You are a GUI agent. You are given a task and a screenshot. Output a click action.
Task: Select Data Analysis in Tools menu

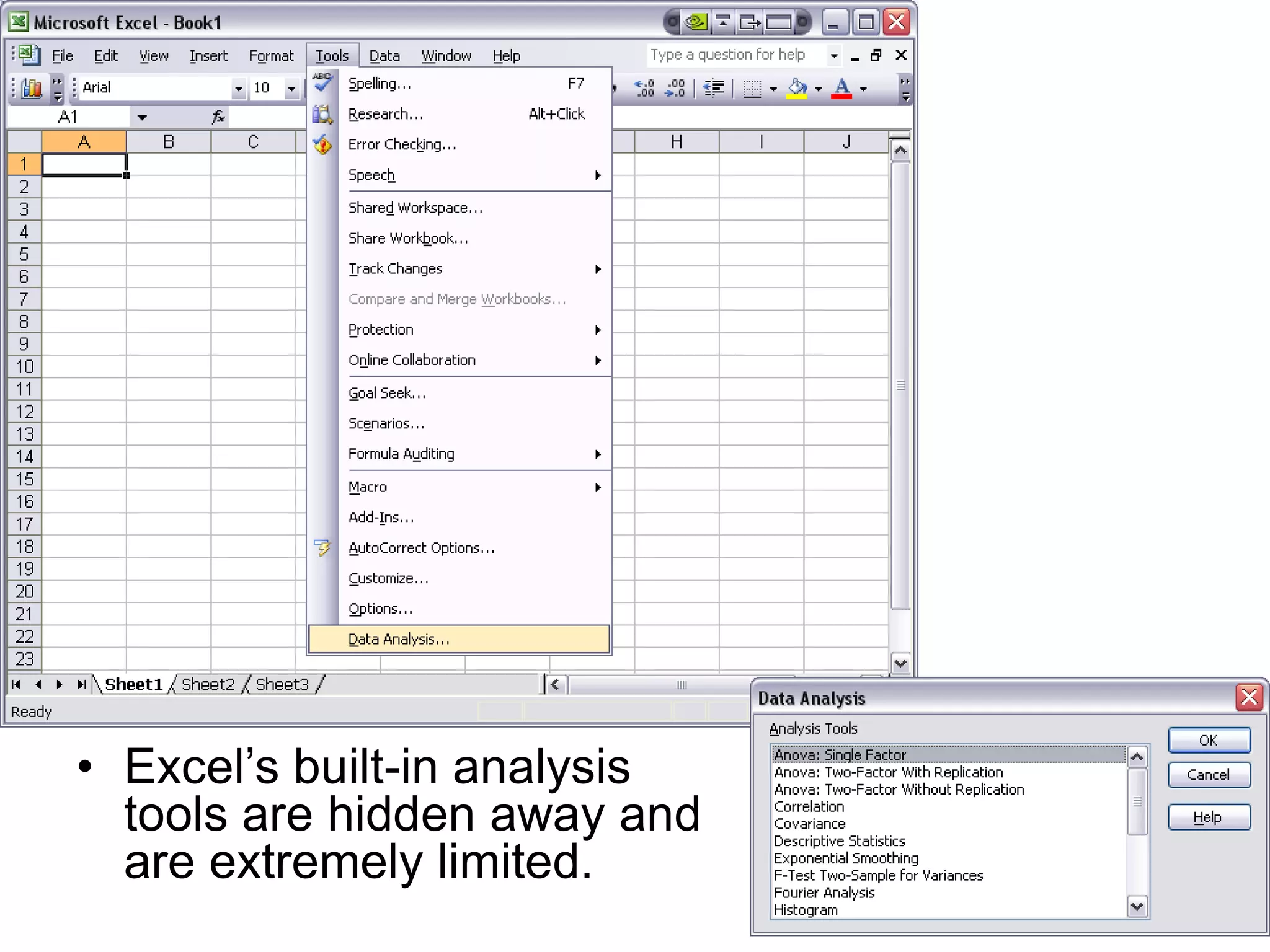coord(459,639)
